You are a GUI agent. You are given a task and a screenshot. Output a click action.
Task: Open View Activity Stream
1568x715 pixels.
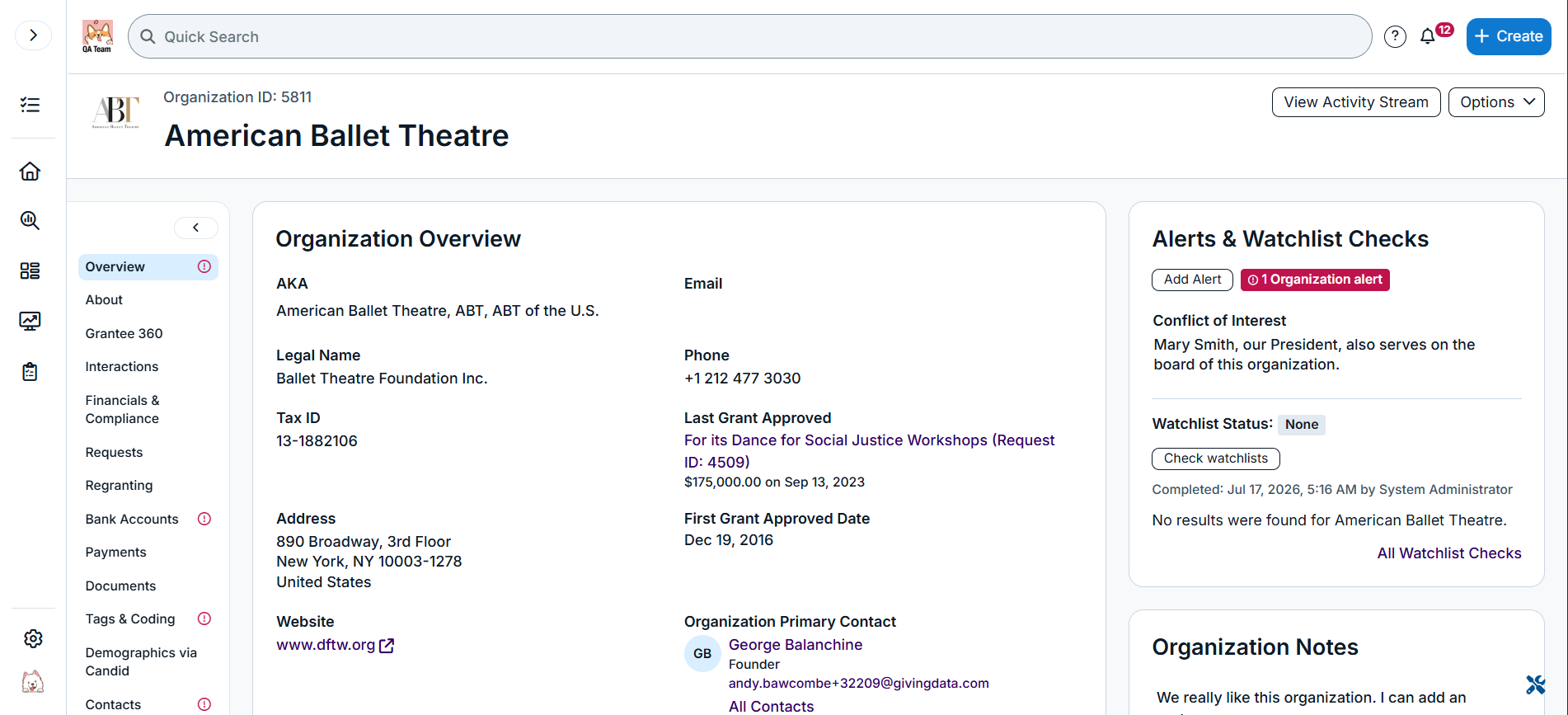[1356, 102]
